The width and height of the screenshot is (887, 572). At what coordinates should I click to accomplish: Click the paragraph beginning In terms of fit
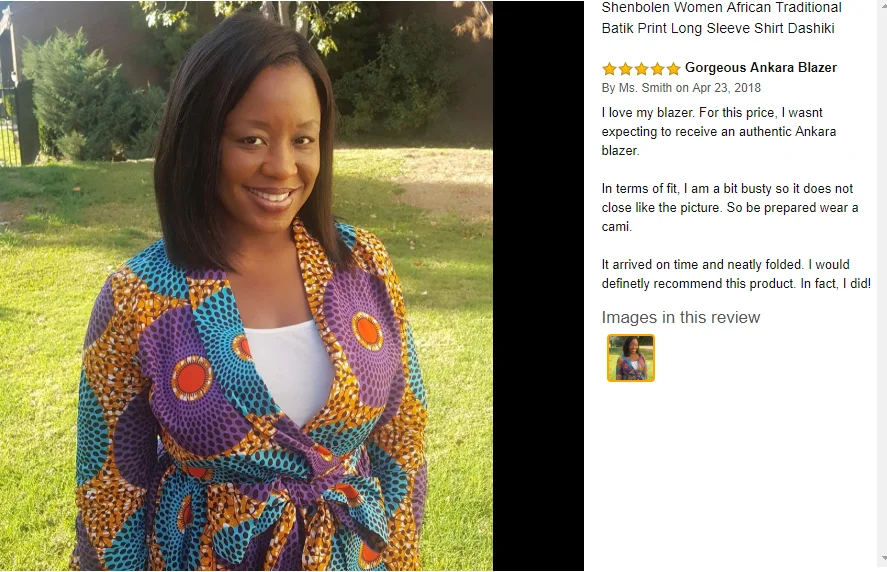click(x=730, y=207)
